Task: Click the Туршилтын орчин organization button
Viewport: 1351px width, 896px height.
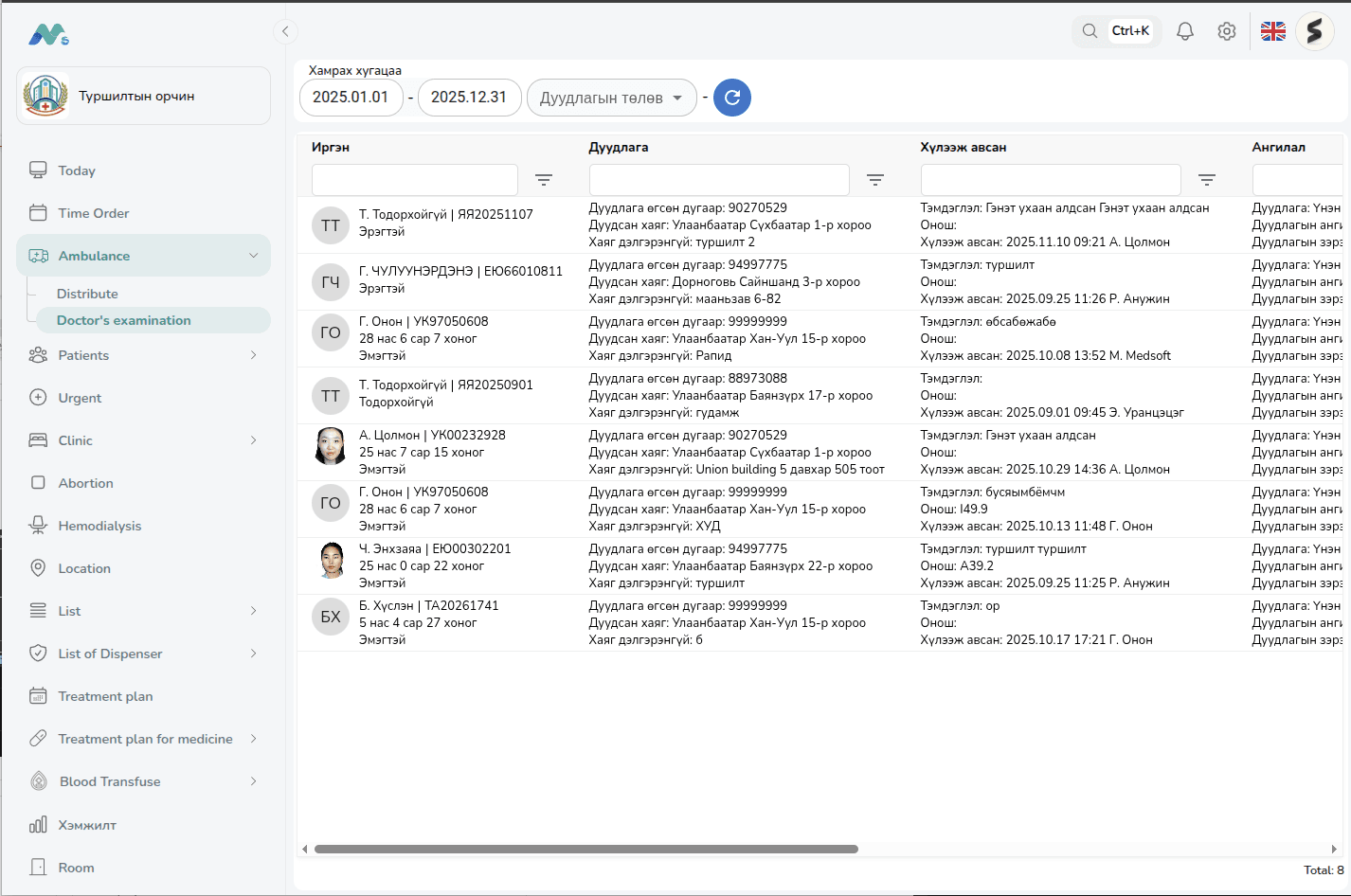Action: (x=142, y=95)
